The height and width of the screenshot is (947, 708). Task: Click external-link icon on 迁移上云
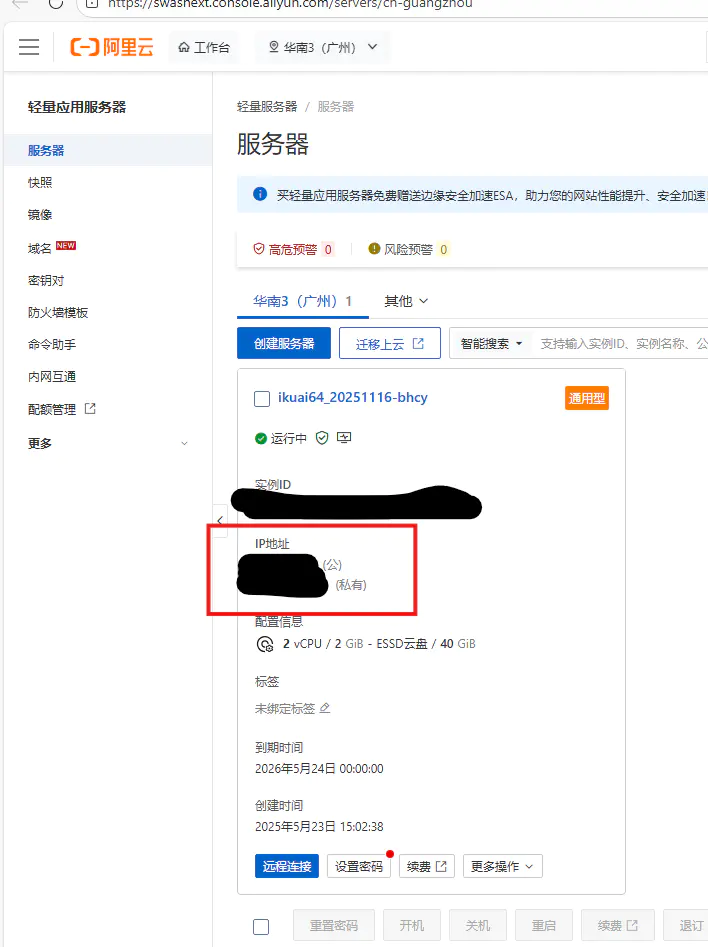click(x=418, y=343)
